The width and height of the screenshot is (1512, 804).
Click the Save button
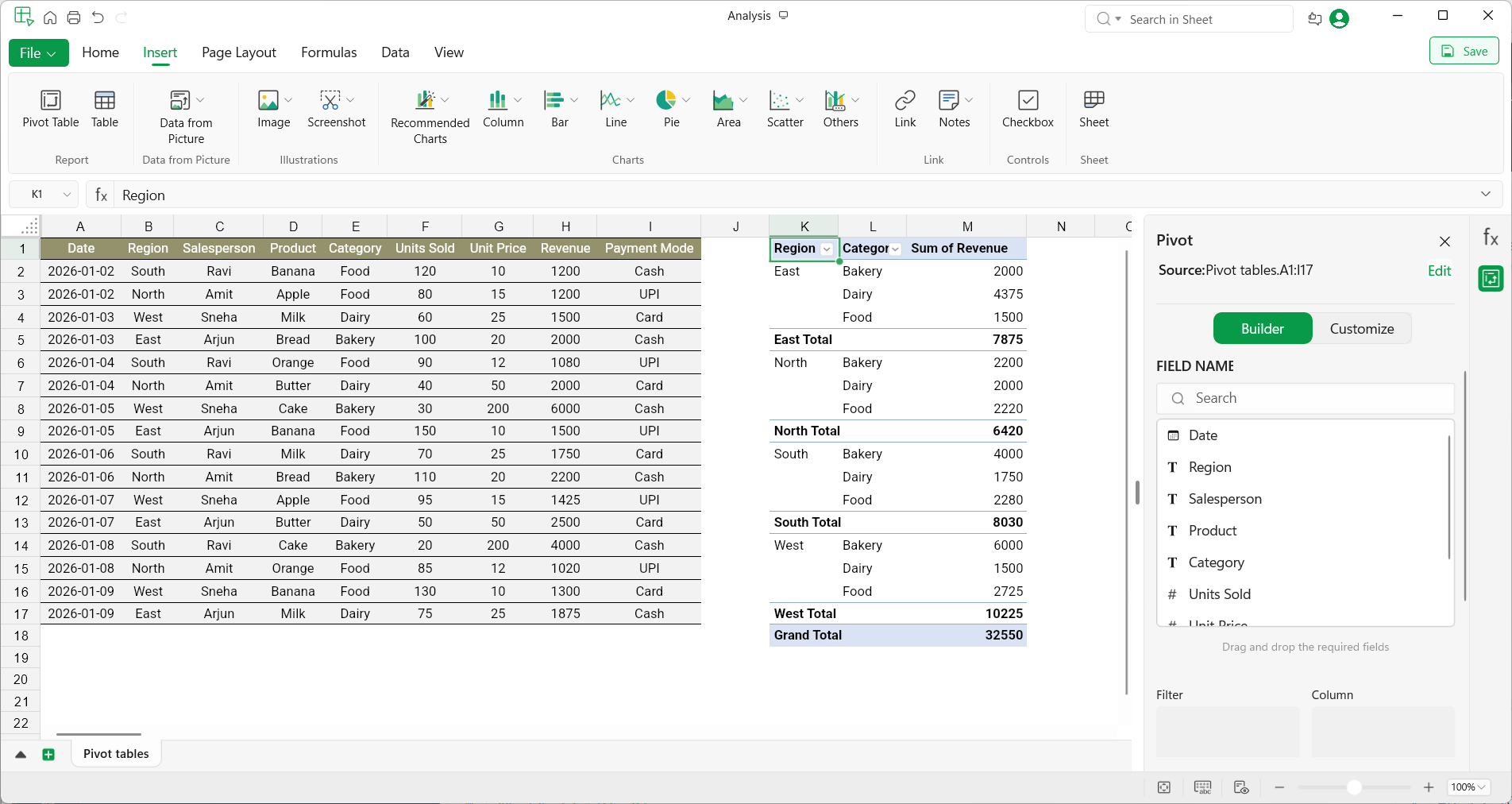(1464, 52)
